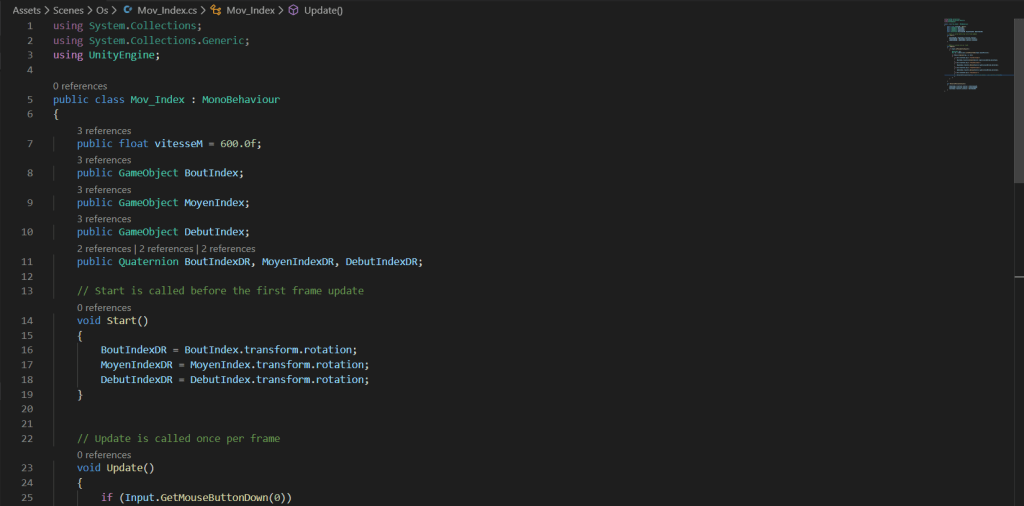View 3 references above DebutIndex GameObject
Screen dimensions: 1024x506
(x=104, y=219)
